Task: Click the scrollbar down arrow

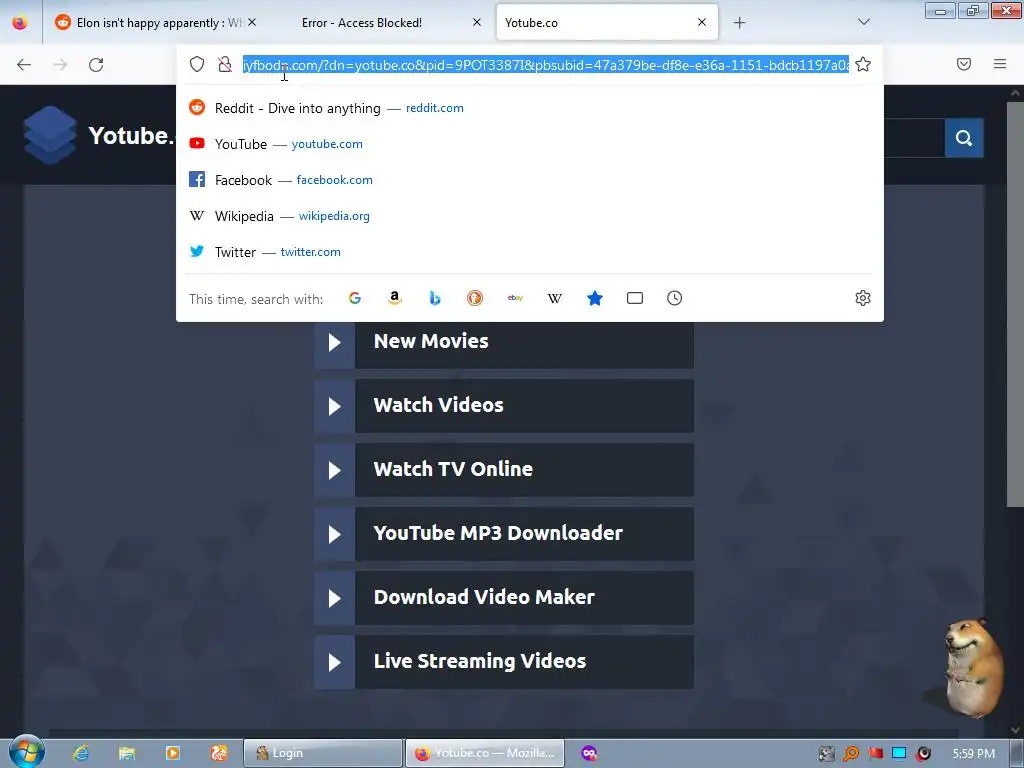Action: [1015, 730]
